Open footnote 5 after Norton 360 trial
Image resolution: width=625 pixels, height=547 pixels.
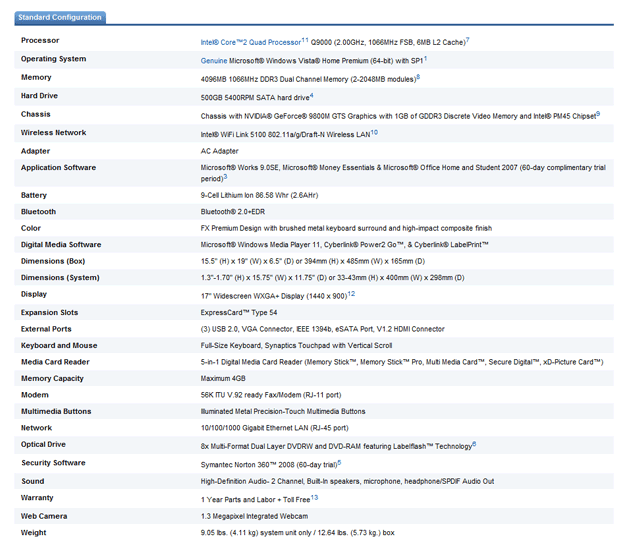pos(339,462)
